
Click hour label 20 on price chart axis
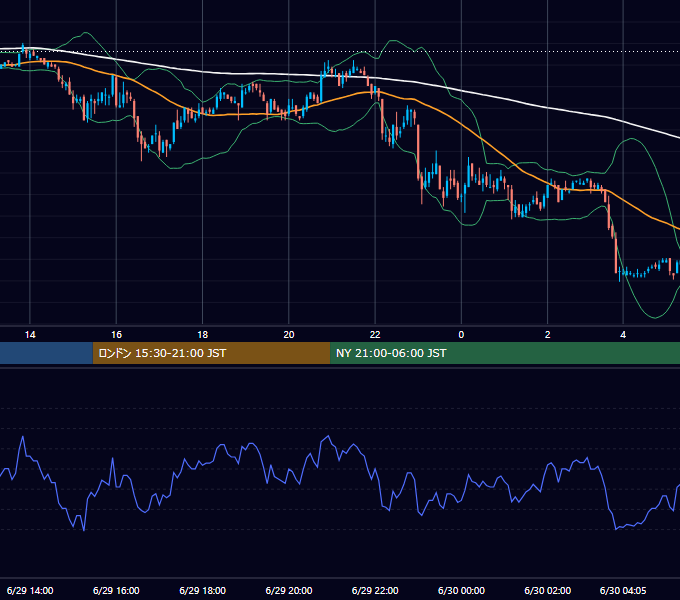(289, 335)
